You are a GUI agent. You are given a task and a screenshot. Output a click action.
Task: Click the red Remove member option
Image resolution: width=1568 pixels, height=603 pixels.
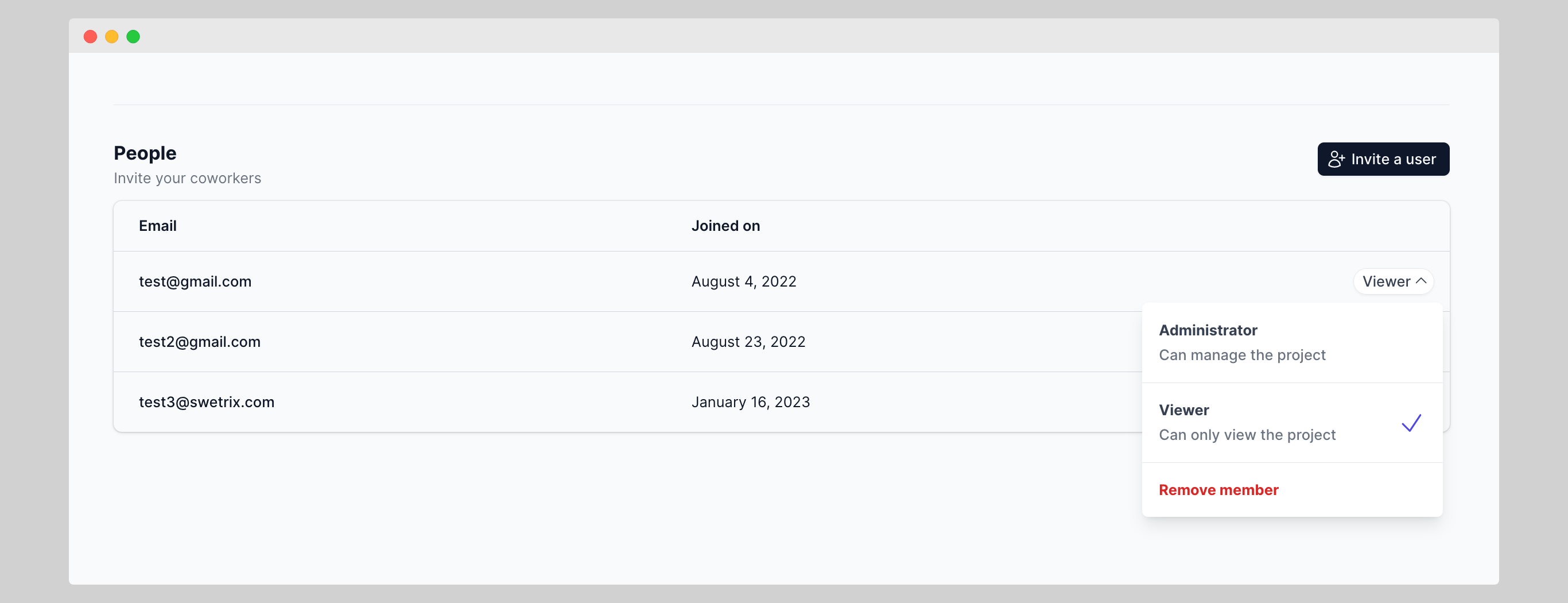(1218, 490)
